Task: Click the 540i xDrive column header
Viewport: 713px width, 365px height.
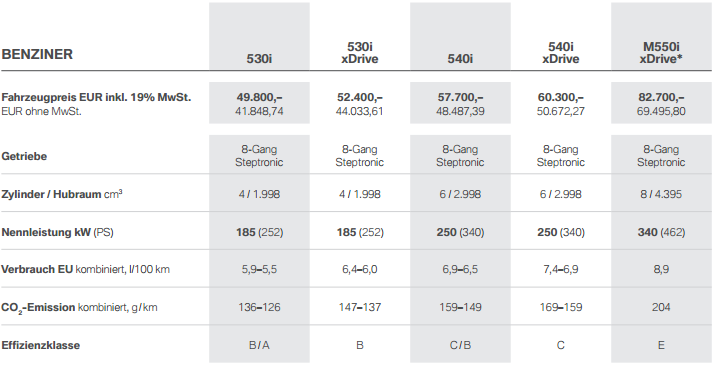Action: point(561,53)
